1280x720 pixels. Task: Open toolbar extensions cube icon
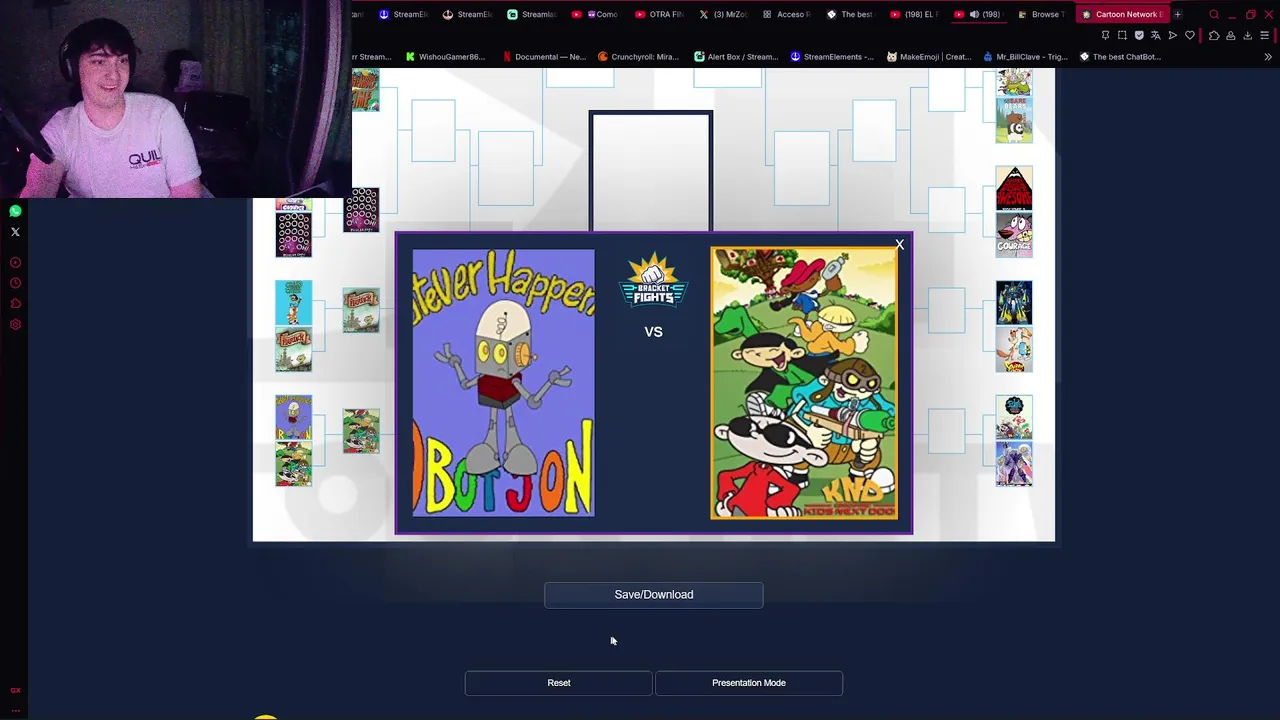pos(1214,36)
